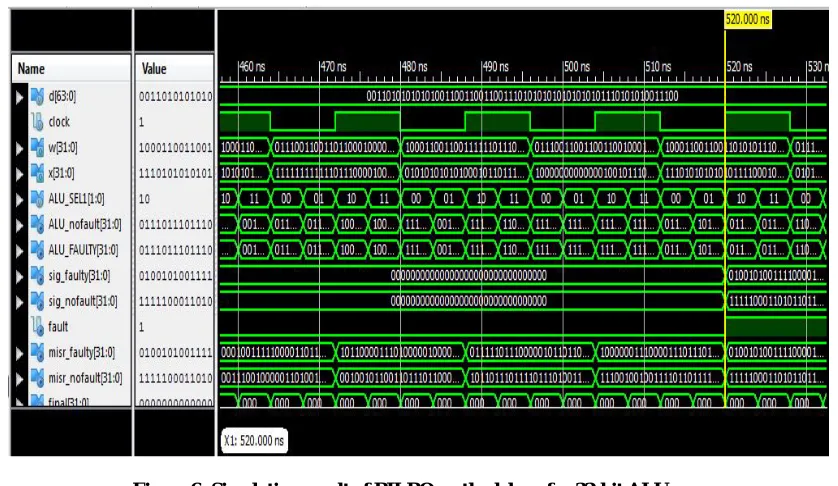The height and width of the screenshot is (486, 838).
Task: Expand the ALU_SEL1[1:0] bus
Action: [20, 200]
